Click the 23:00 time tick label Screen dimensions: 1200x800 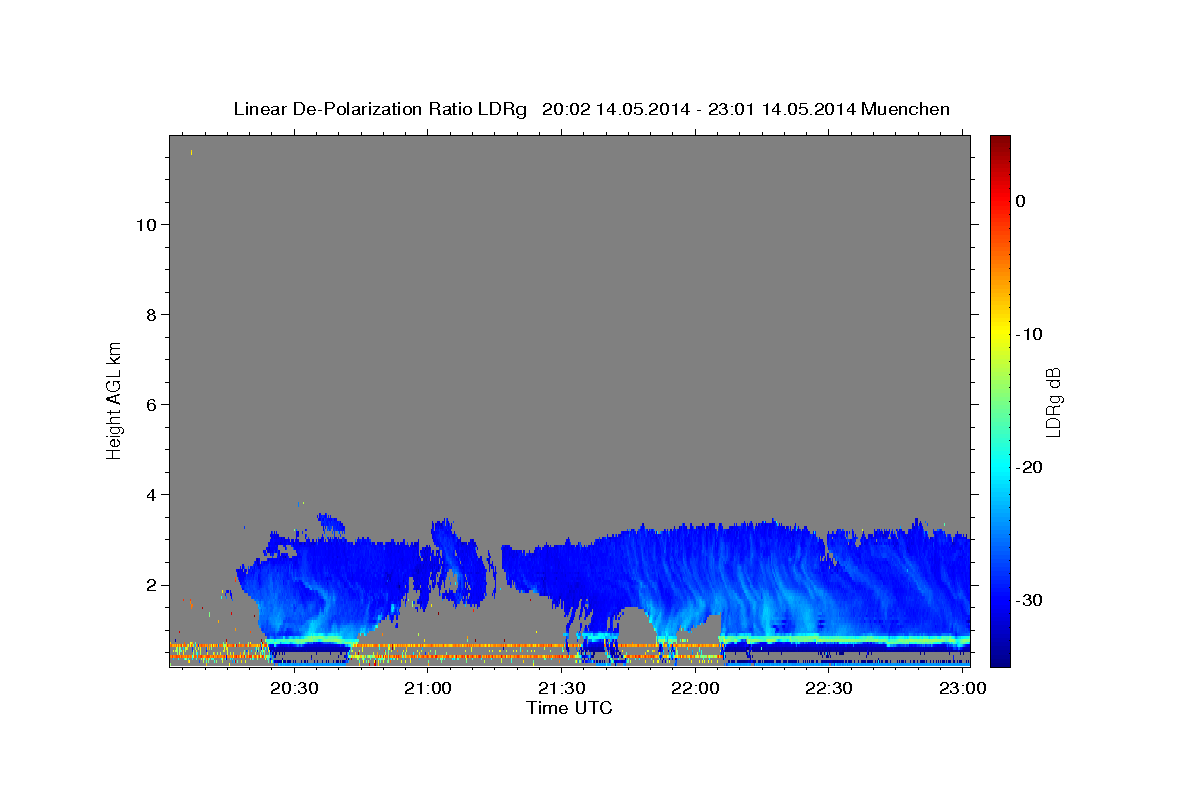point(963,689)
